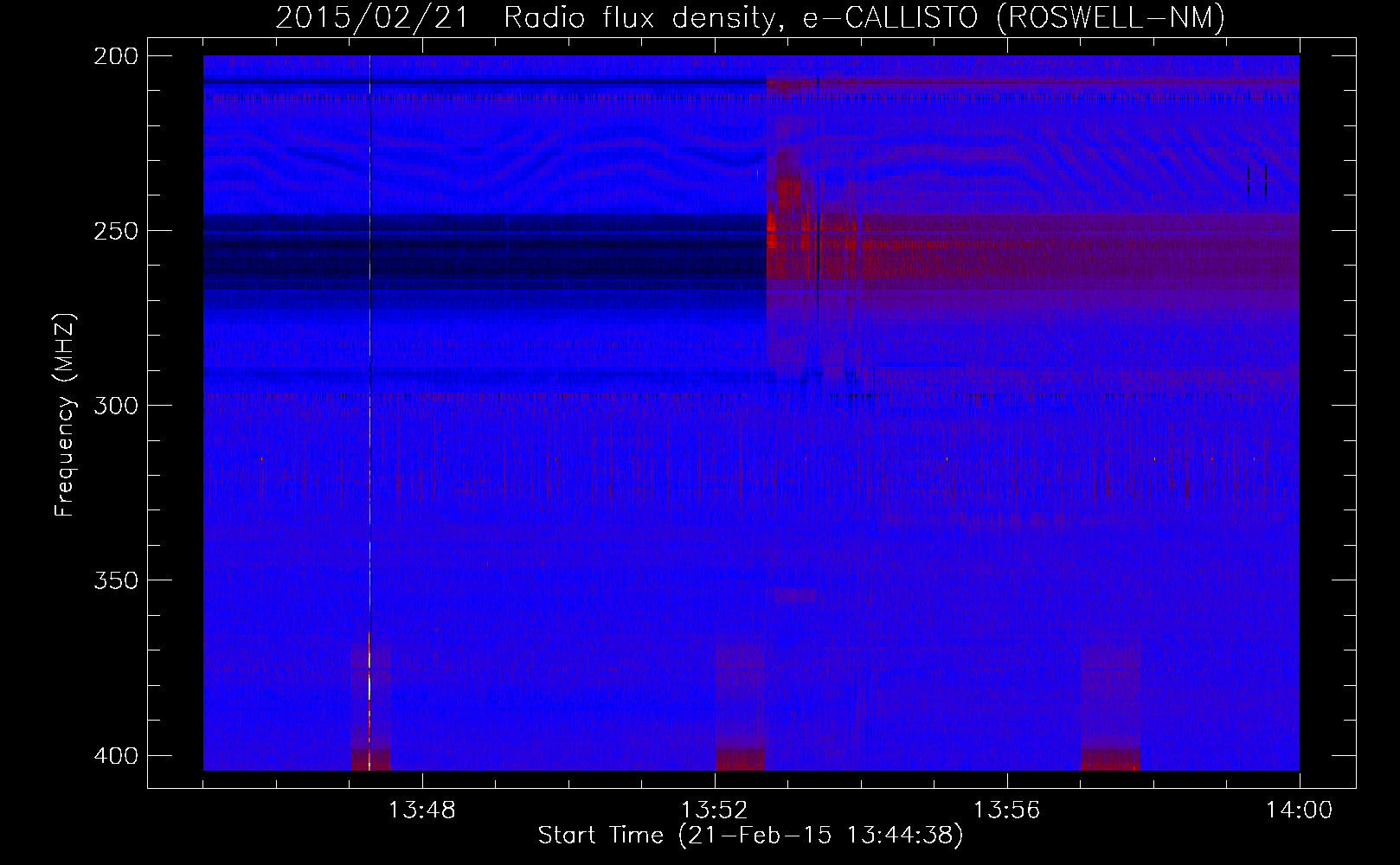1400x865 pixels.
Task: Click the 250 frequency tick label
Action: click(x=116, y=231)
